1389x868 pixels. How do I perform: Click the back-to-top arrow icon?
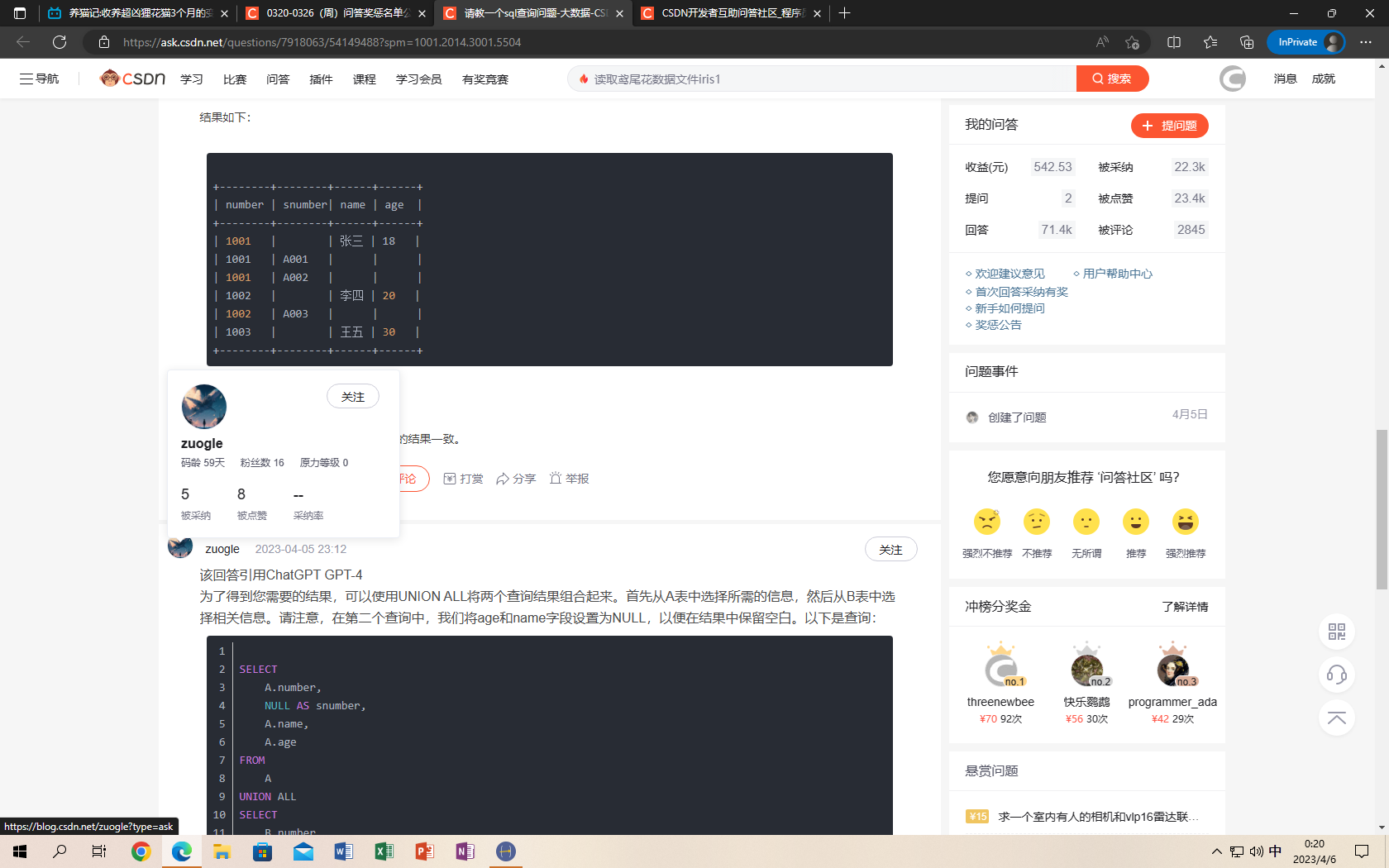point(1337,718)
